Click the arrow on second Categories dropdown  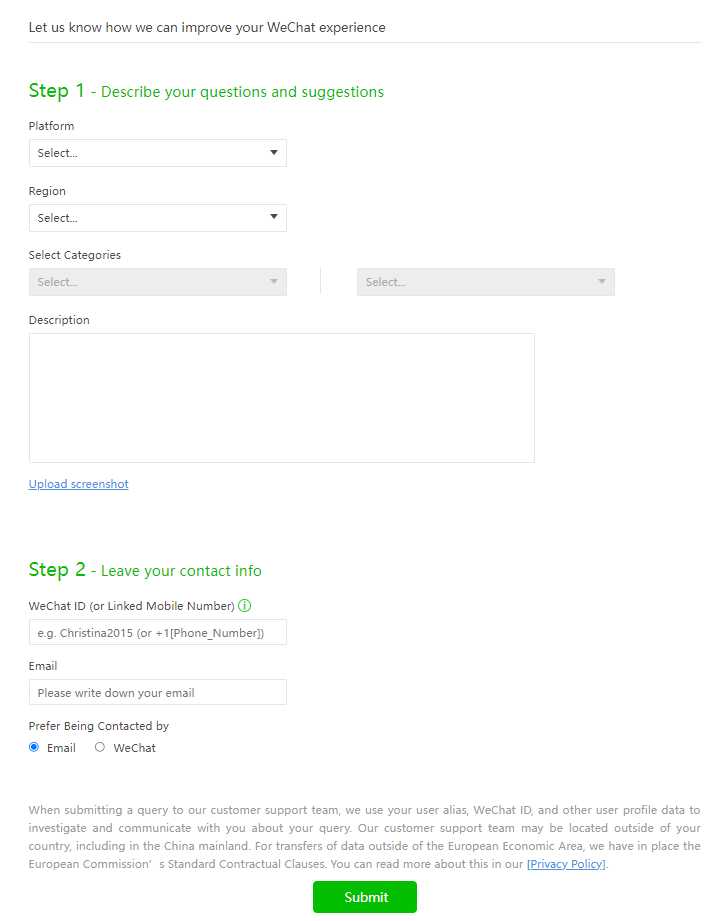click(601, 281)
